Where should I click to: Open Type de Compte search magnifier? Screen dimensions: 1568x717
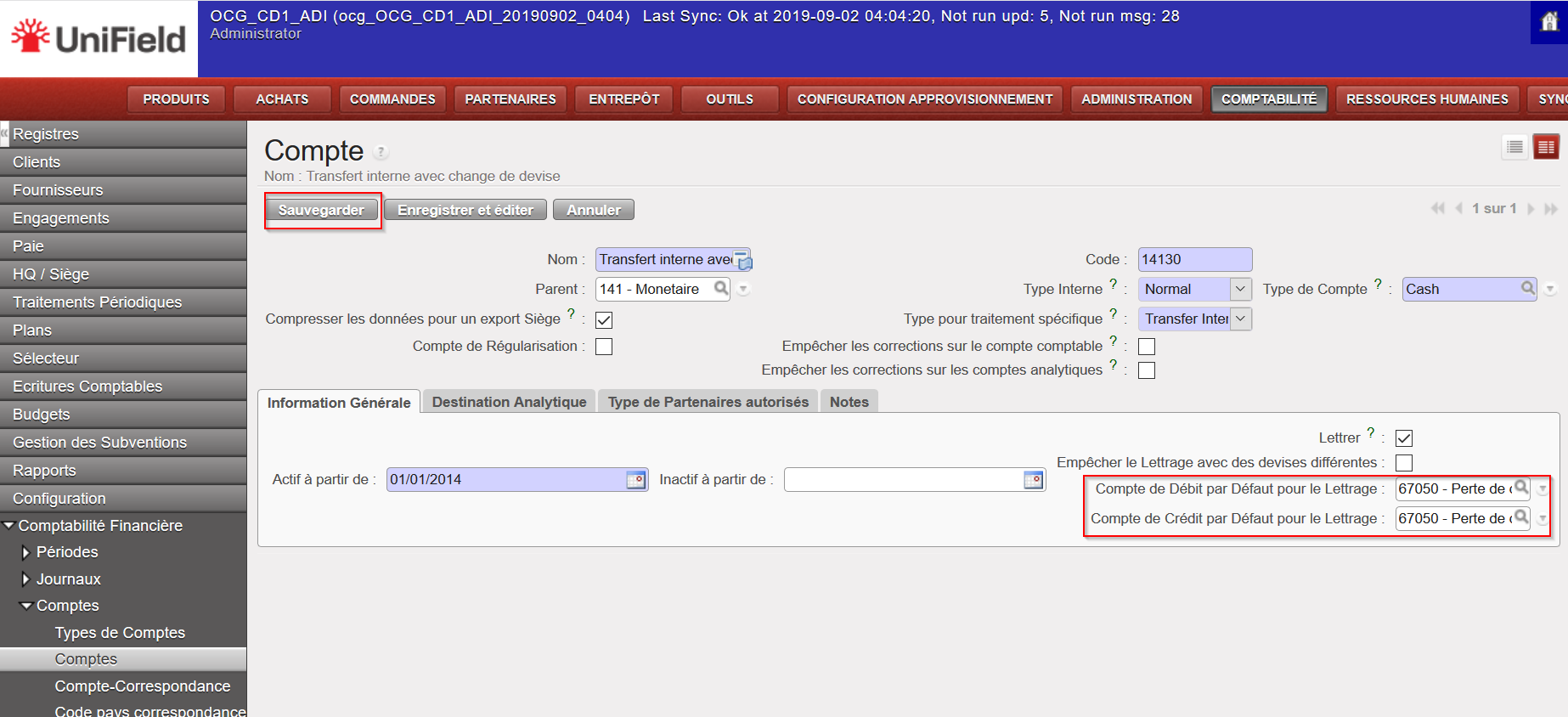click(1527, 289)
